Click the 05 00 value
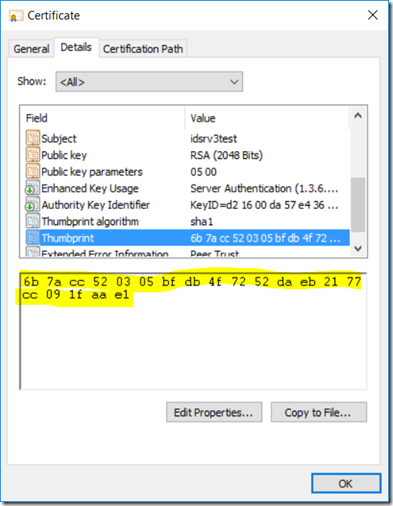Image resolution: width=393 pixels, height=506 pixels. pyautogui.click(x=203, y=172)
